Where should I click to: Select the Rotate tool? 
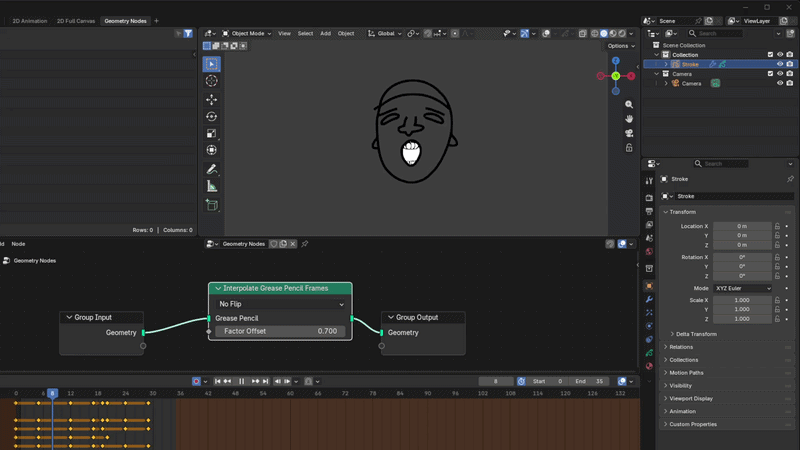(x=211, y=116)
